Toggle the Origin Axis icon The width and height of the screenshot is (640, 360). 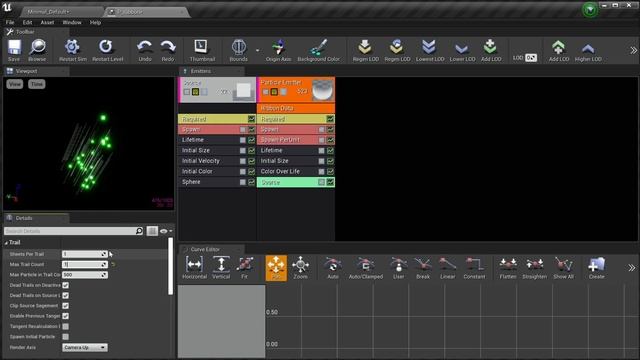click(278, 50)
